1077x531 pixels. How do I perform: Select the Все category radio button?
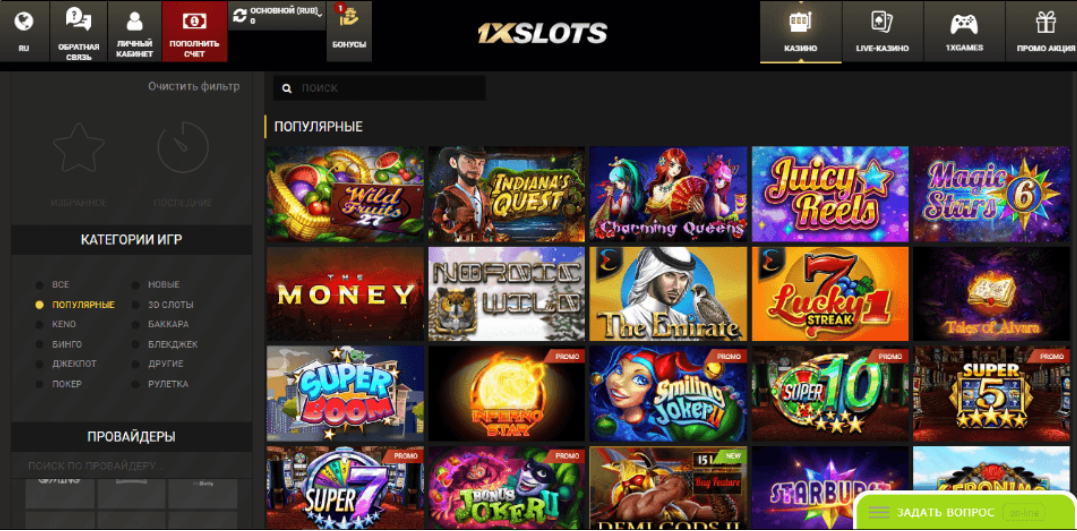40,284
